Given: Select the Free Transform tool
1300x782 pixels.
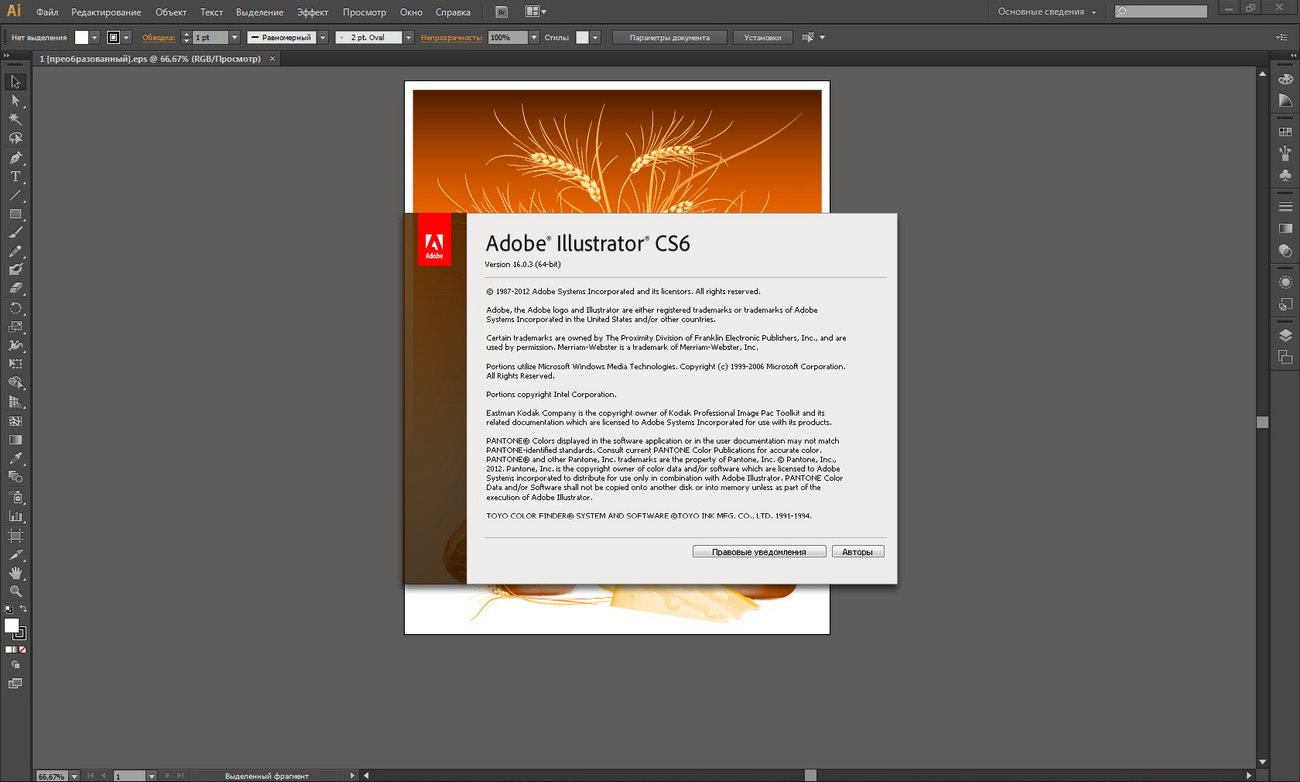Looking at the screenshot, I should tap(15, 365).
